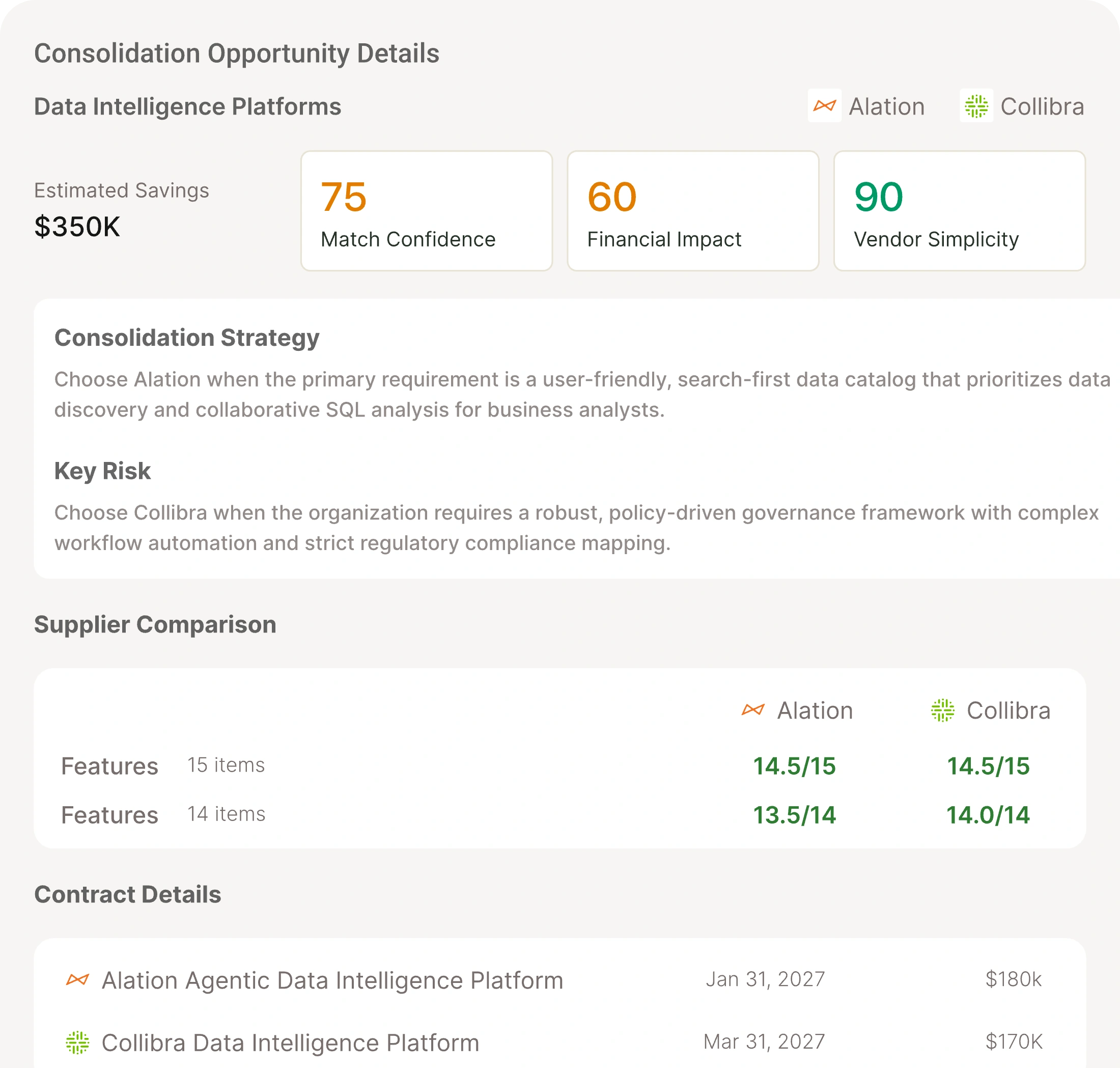Viewport: 1120px width, 1068px height.
Task: Click the 75 Match Confidence score
Action: coord(344,197)
